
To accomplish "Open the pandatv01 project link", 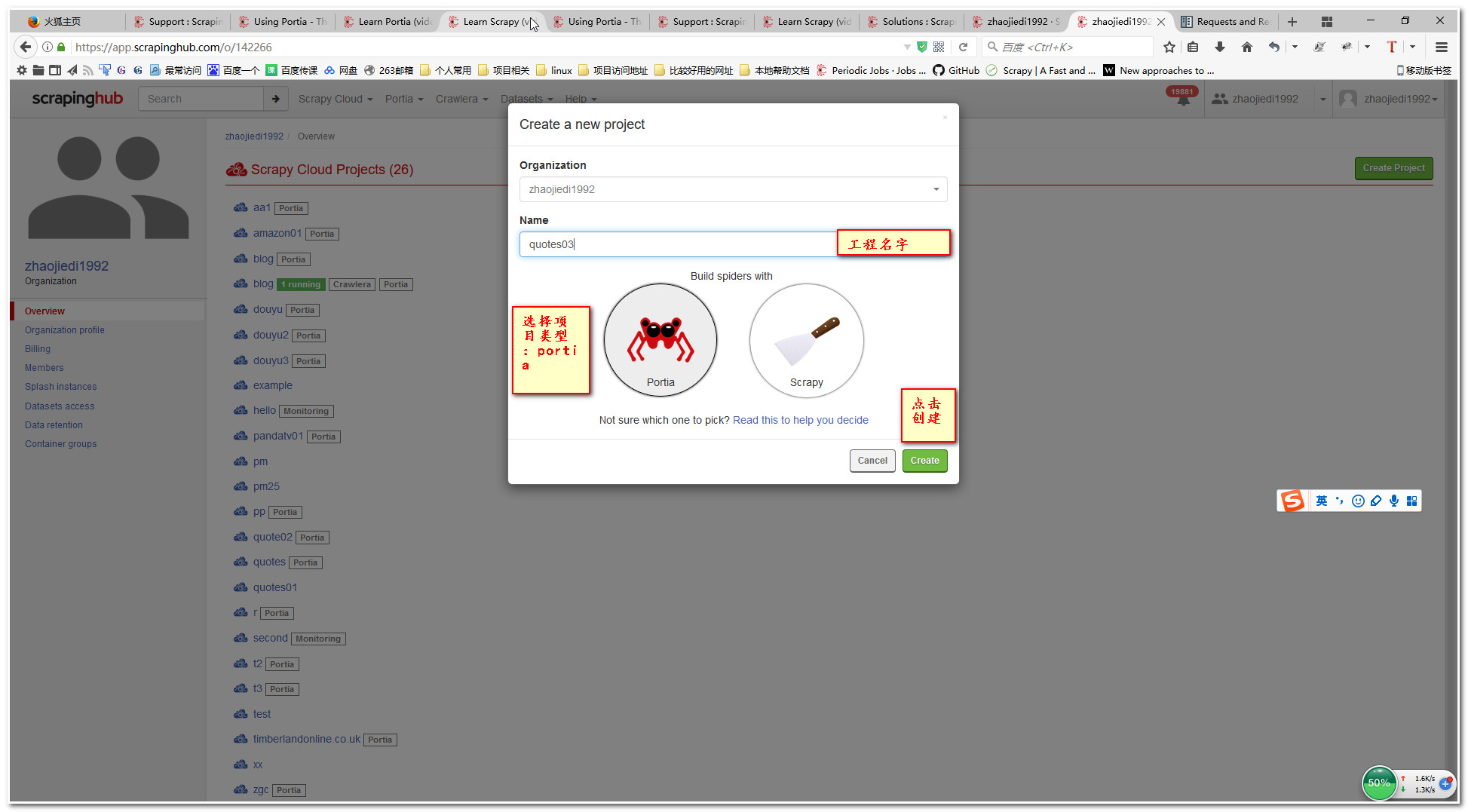I will click(278, 436).
